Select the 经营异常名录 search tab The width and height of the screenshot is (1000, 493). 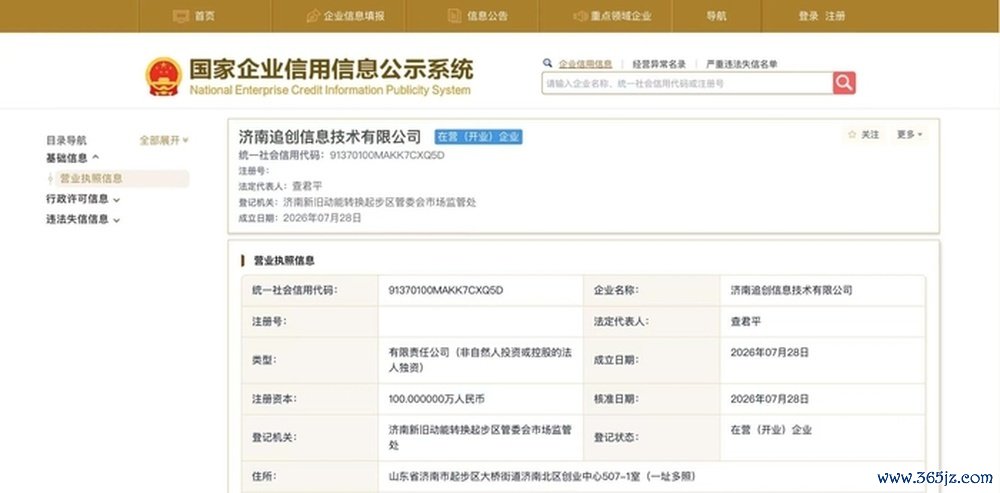coord(659,64)
